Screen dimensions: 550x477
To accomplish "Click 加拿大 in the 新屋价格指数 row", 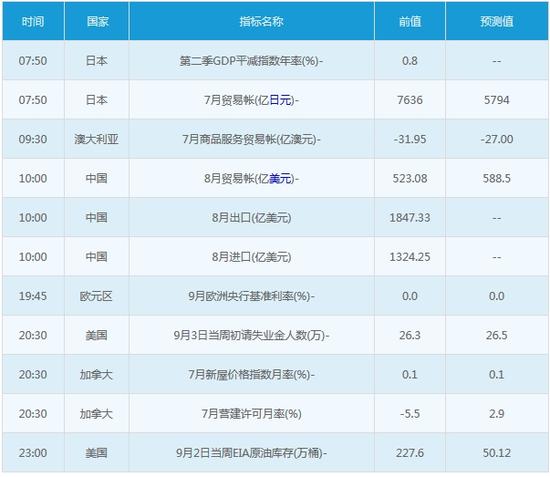I will pyautogui.click(x=96, y=375).
